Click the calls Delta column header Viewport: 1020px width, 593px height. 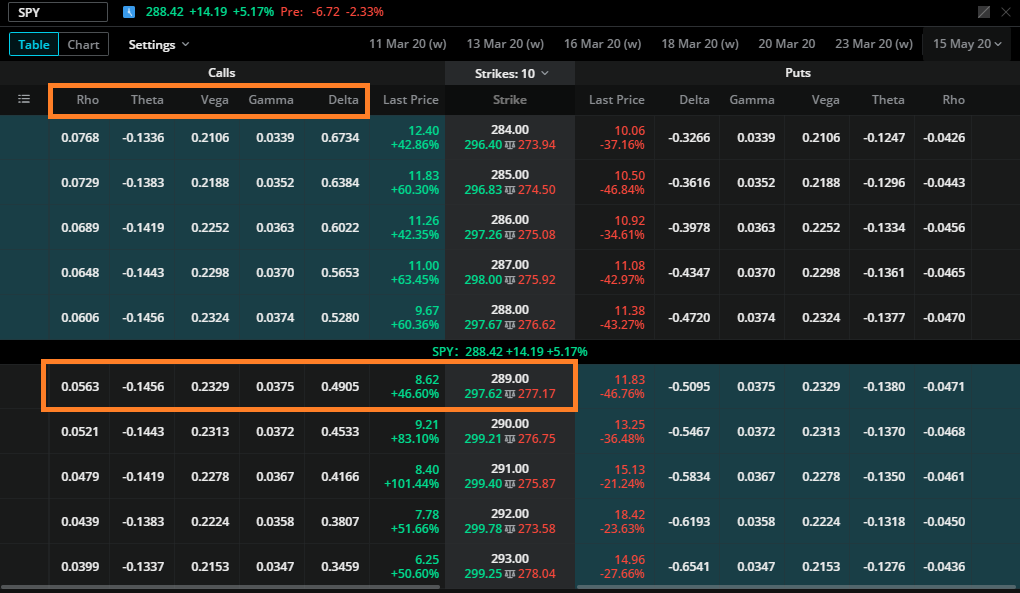(343, 99)
